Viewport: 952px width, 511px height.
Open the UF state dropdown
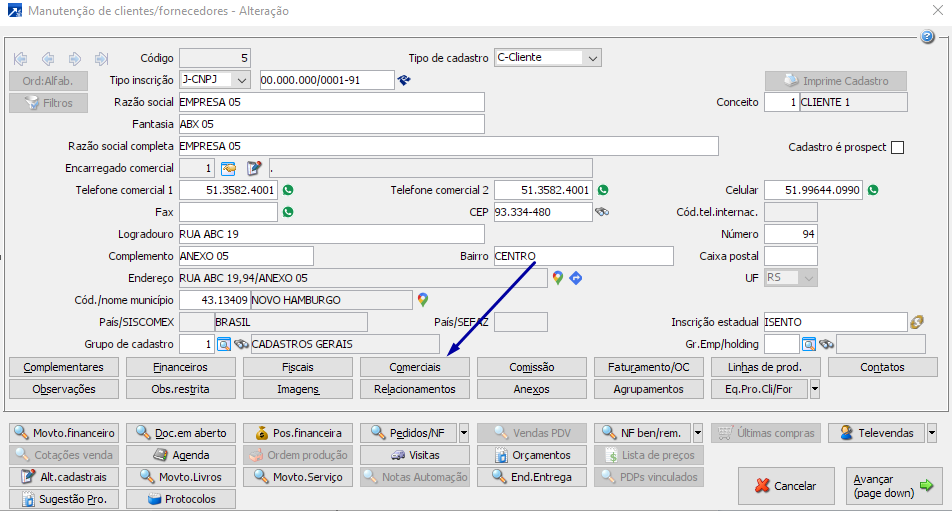[809, 278]
